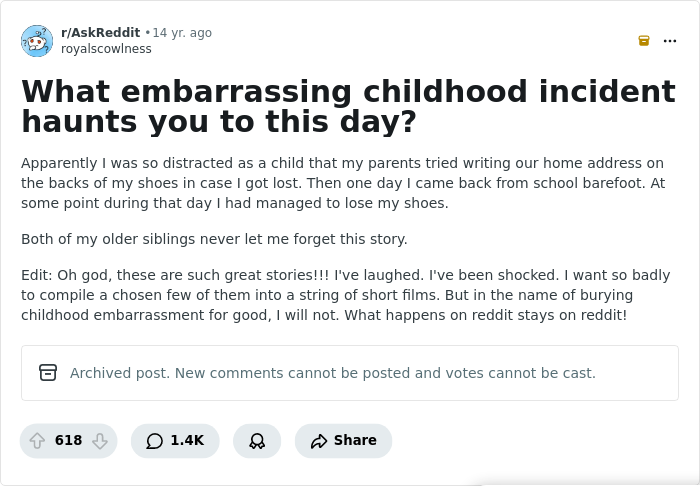This screenshot has height=486, width=700.
Task: Give an award using the award icon
Action: (x=257, y=441)
